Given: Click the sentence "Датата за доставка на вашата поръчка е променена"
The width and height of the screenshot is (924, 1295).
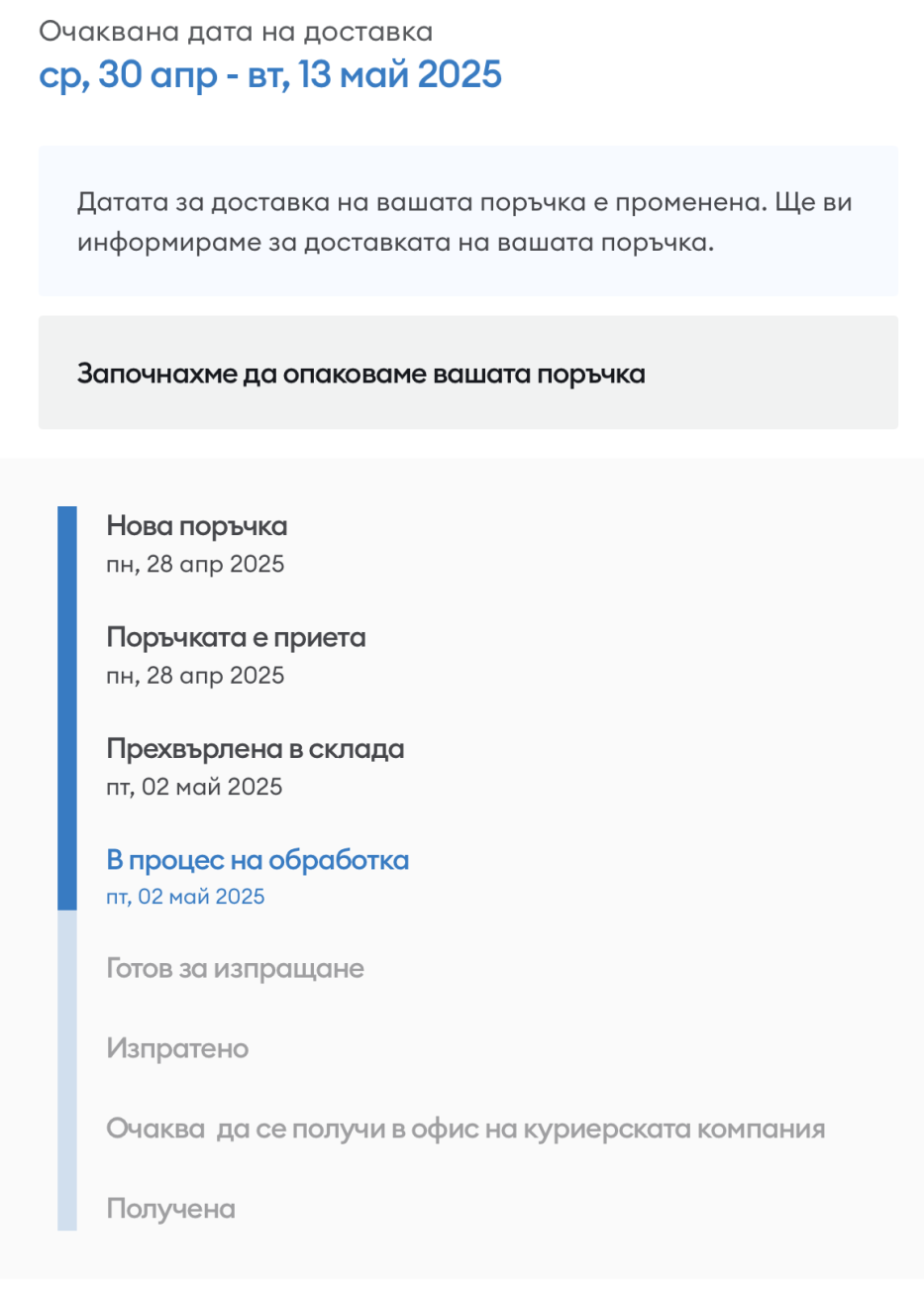Looking at the screenshot, I should coord(421,203).
